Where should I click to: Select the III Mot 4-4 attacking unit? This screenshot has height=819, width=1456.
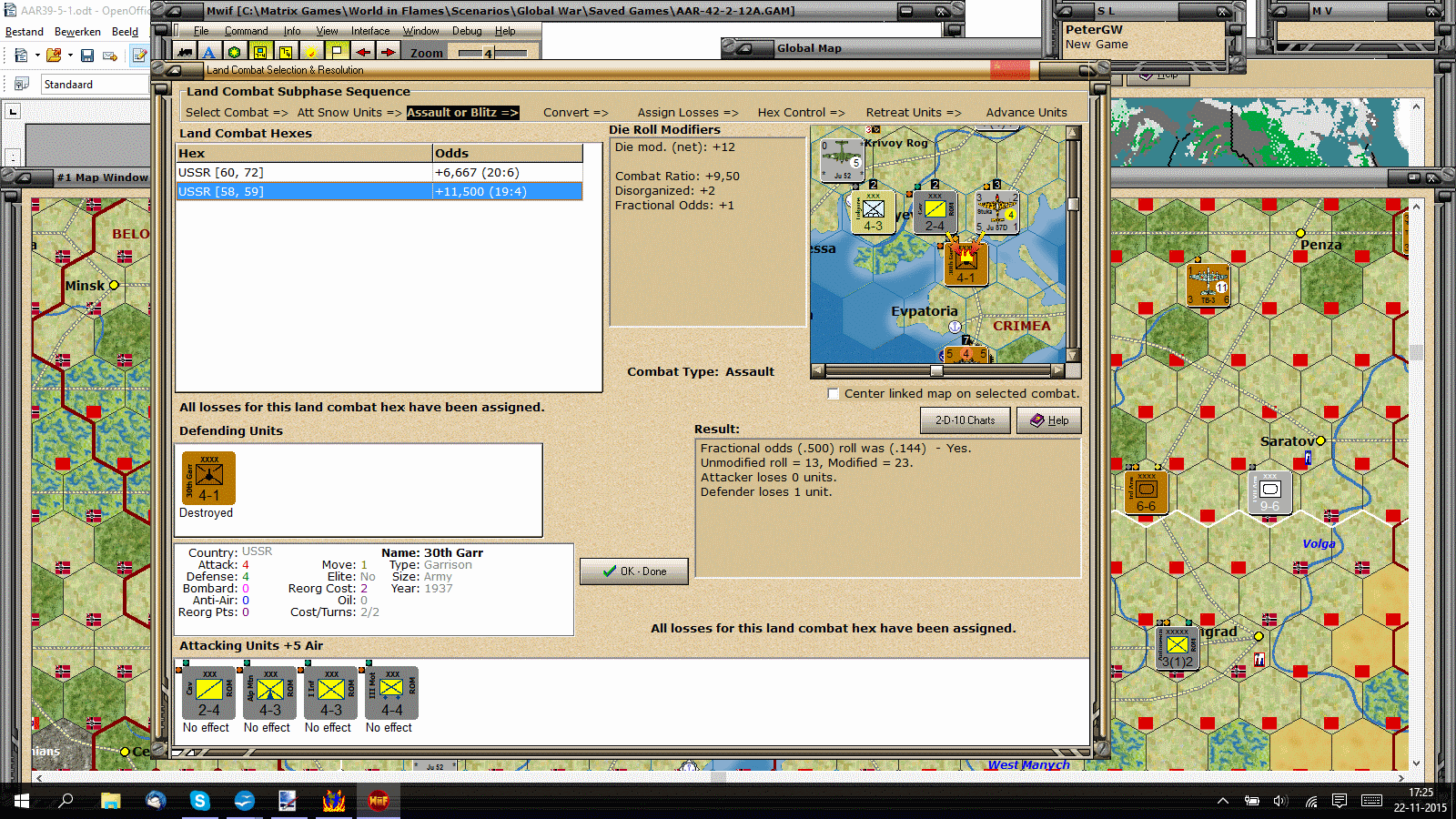click(x=392, y=693)
